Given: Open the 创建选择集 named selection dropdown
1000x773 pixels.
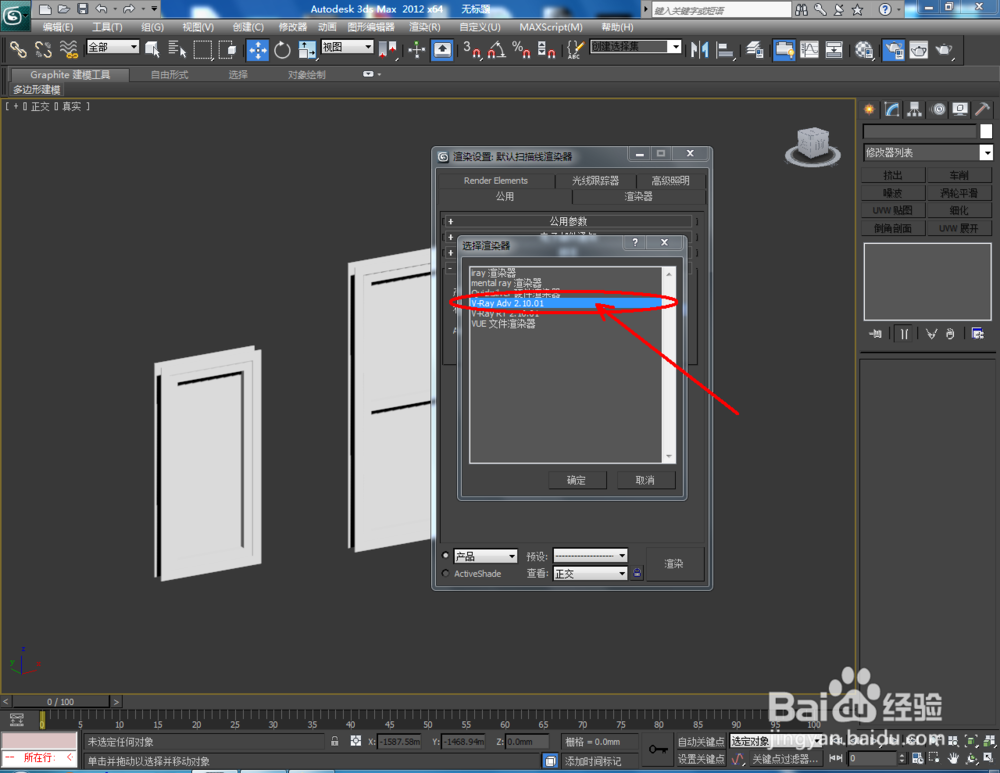Looking at the screenshot, I should [x=635, y=47].
